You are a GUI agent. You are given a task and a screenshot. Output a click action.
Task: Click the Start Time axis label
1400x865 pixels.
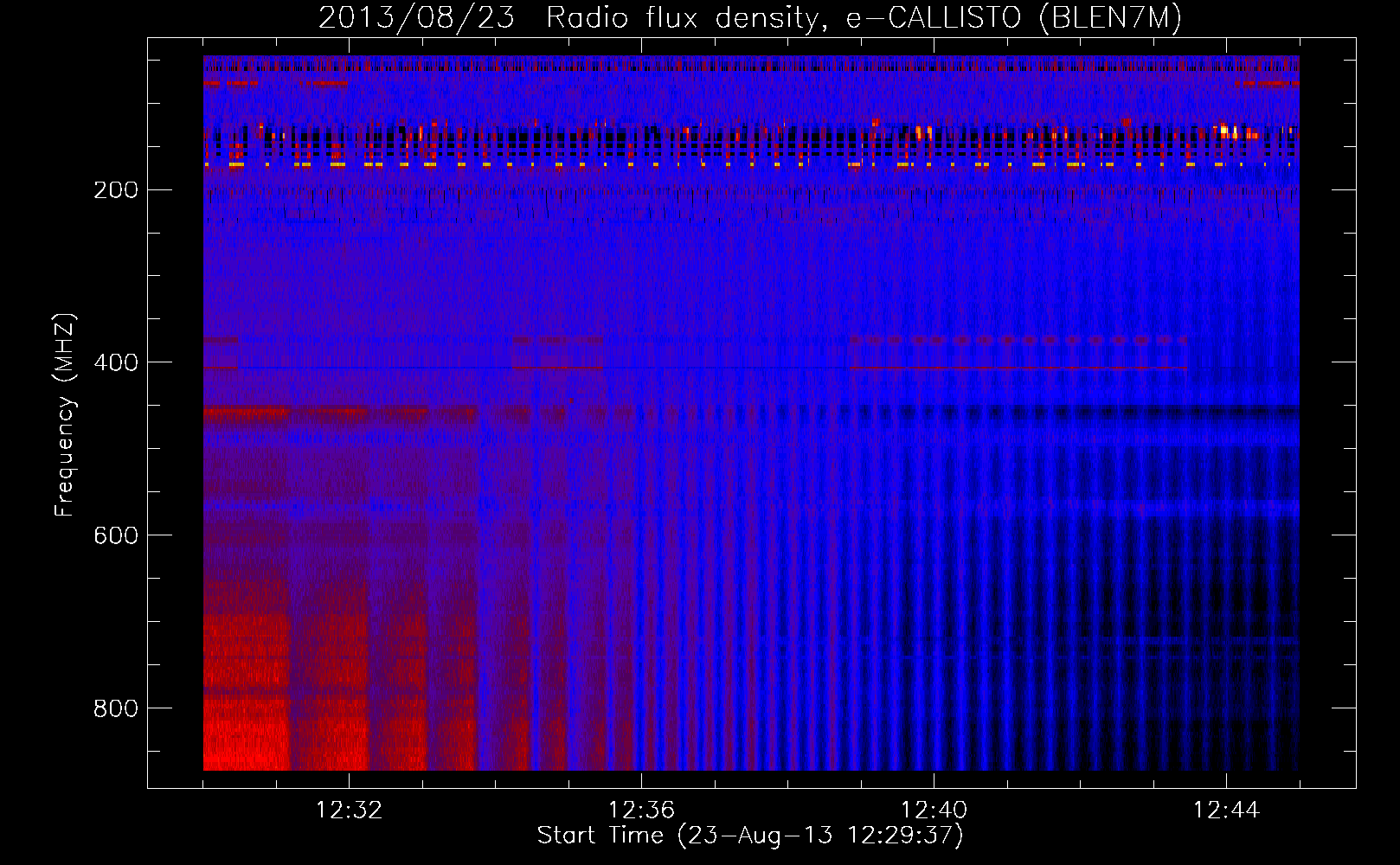click(750, 836)
